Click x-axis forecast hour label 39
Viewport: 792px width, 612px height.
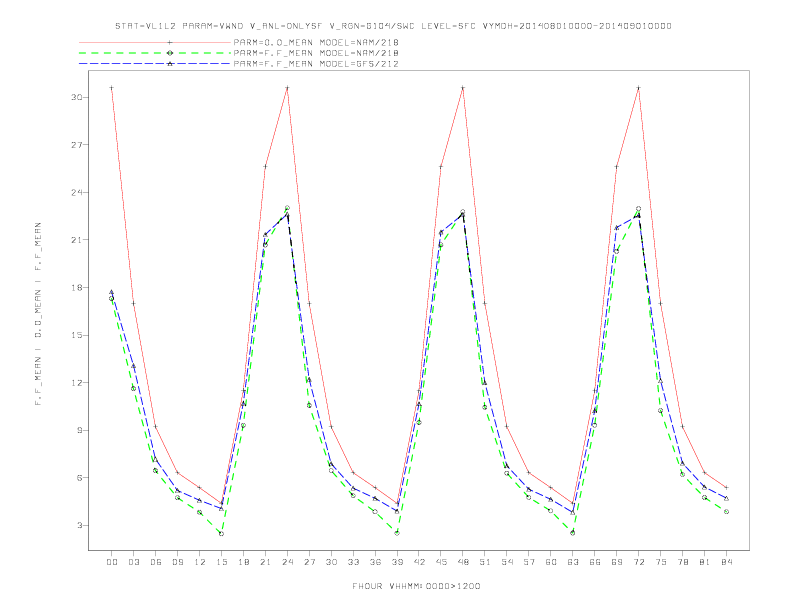(x=397, y=562)
